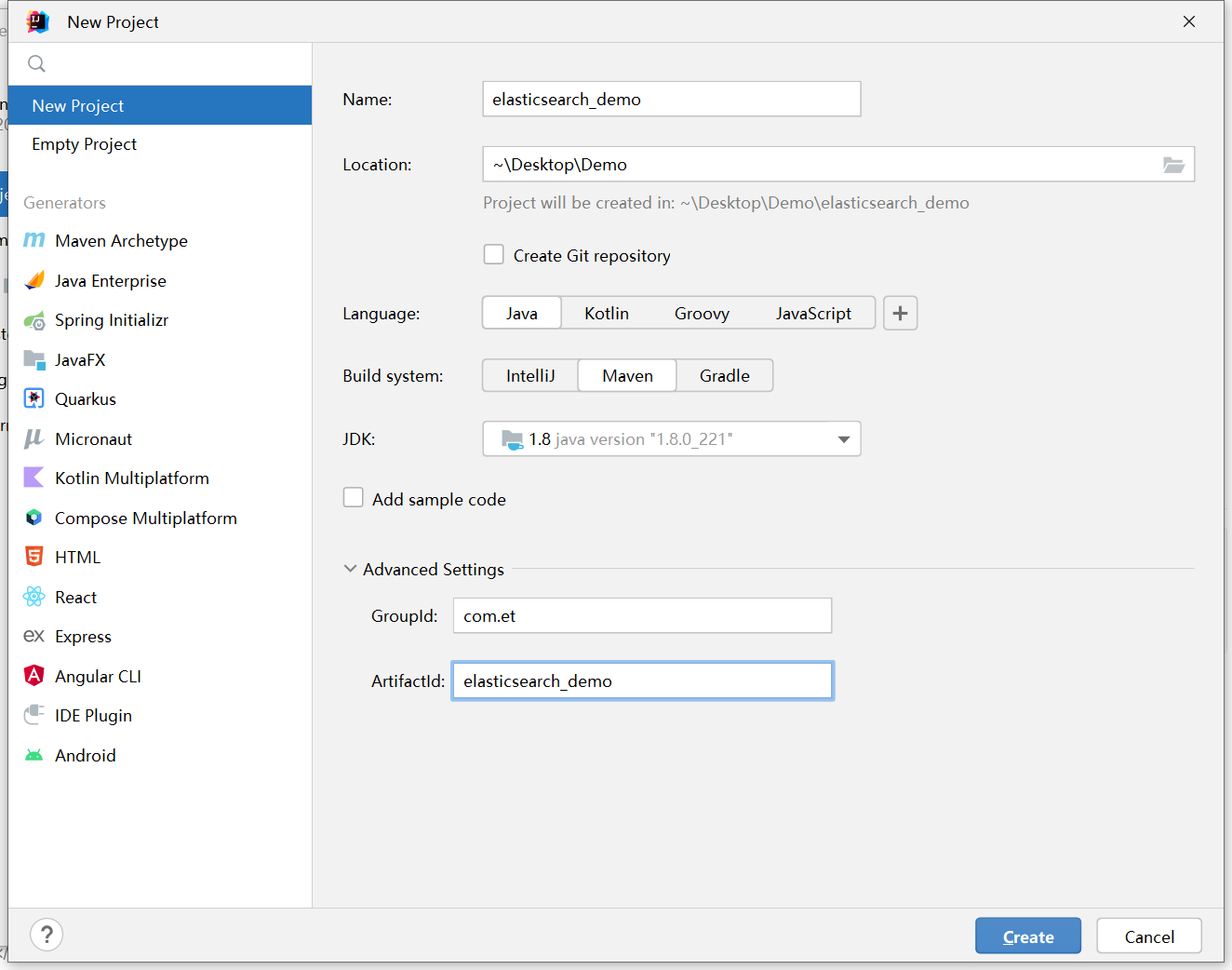Select Kotlin as the language
The height and width of the screenshot is (970, 1232).
point(606,314)
